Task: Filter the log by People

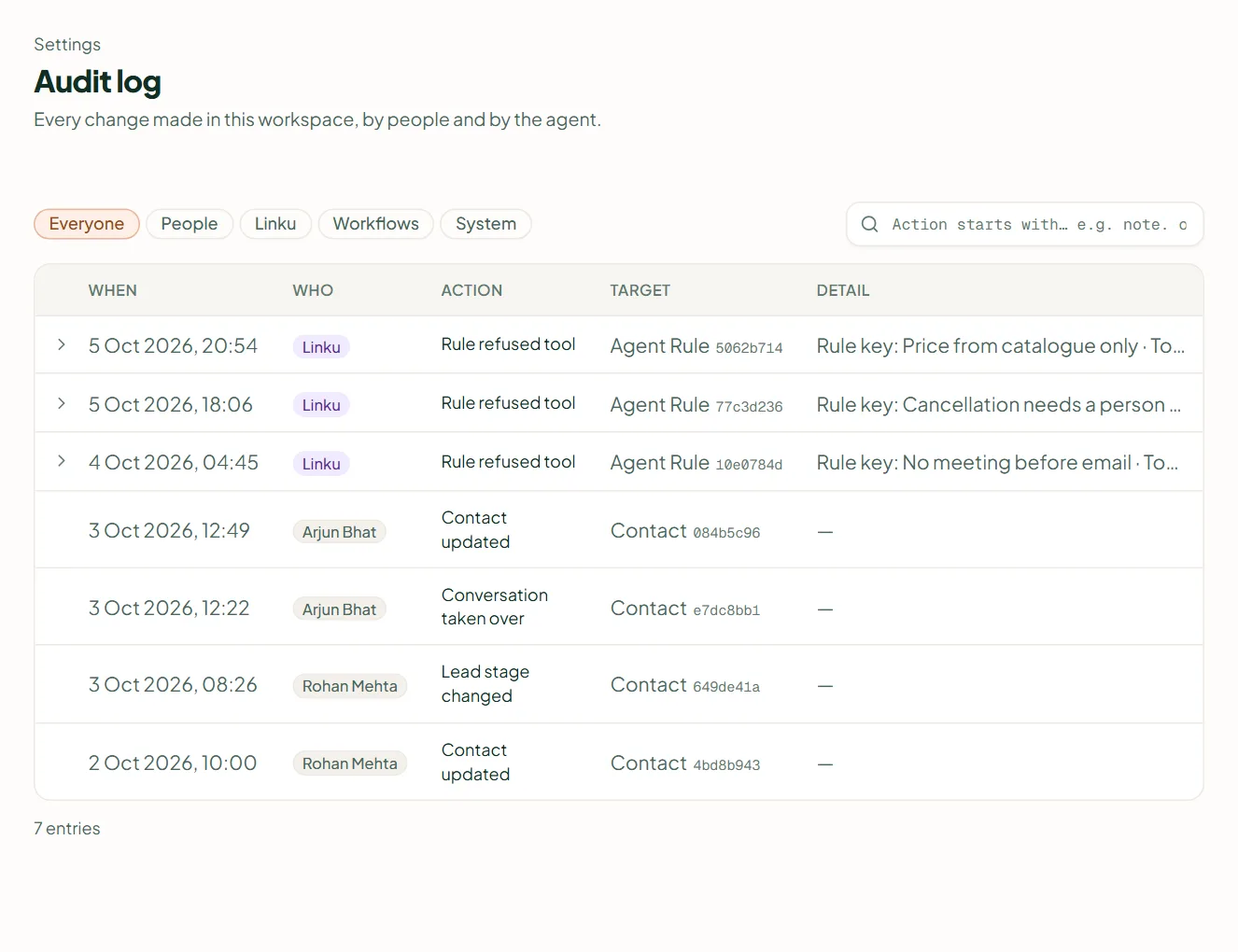Action: pos(190,224)
